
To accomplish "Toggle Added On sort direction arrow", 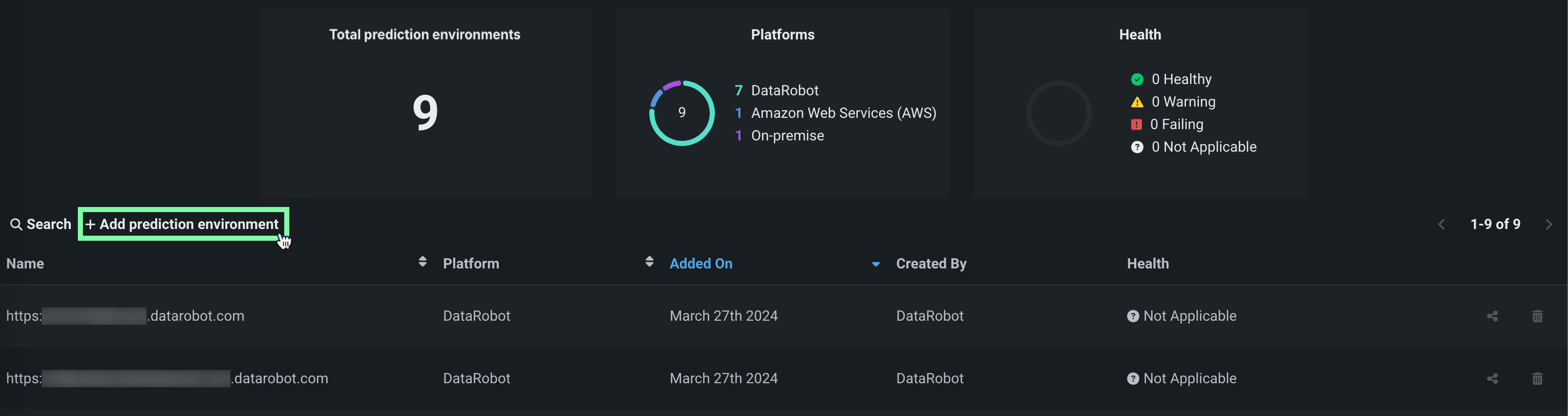I will click(875, 264).
